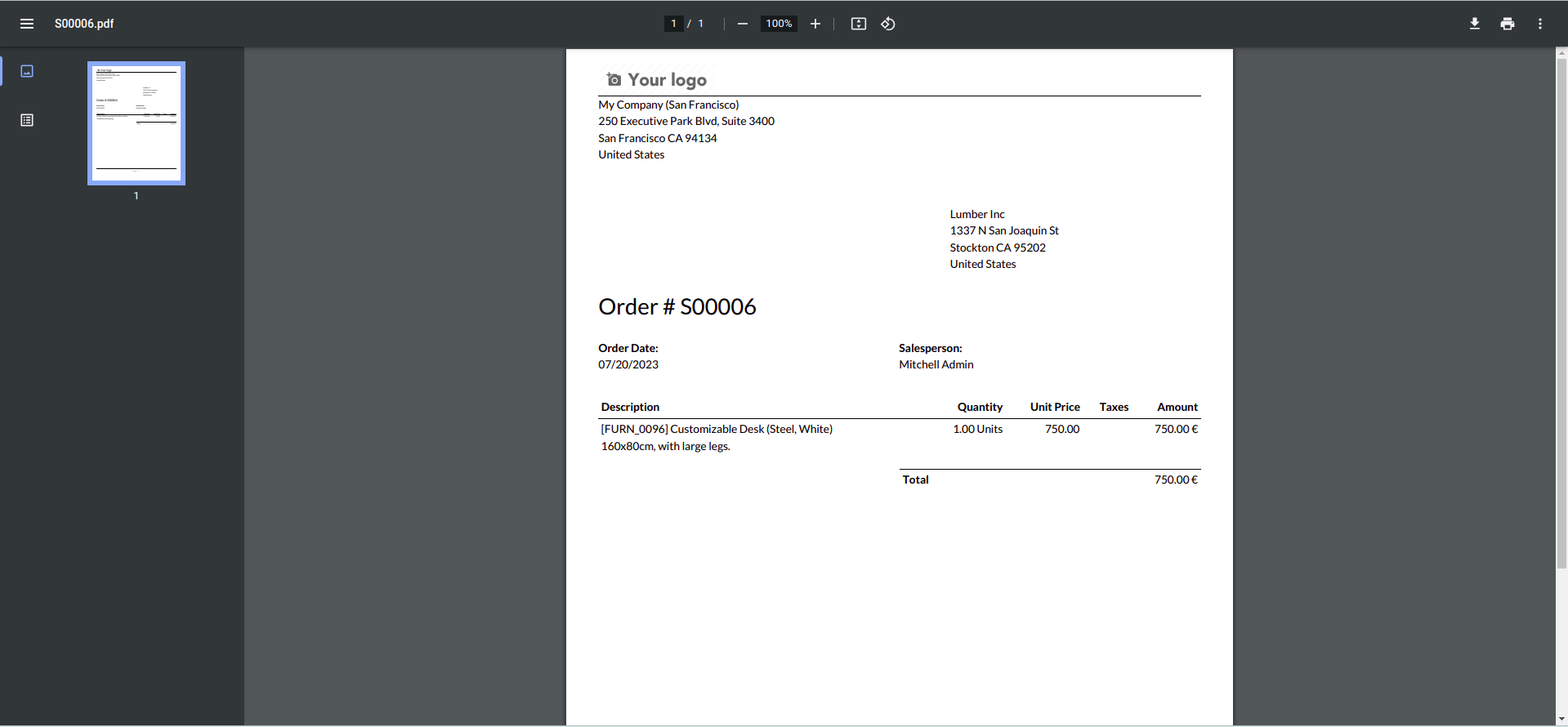
Task: Click the current page number field
Action: [673, 24]
